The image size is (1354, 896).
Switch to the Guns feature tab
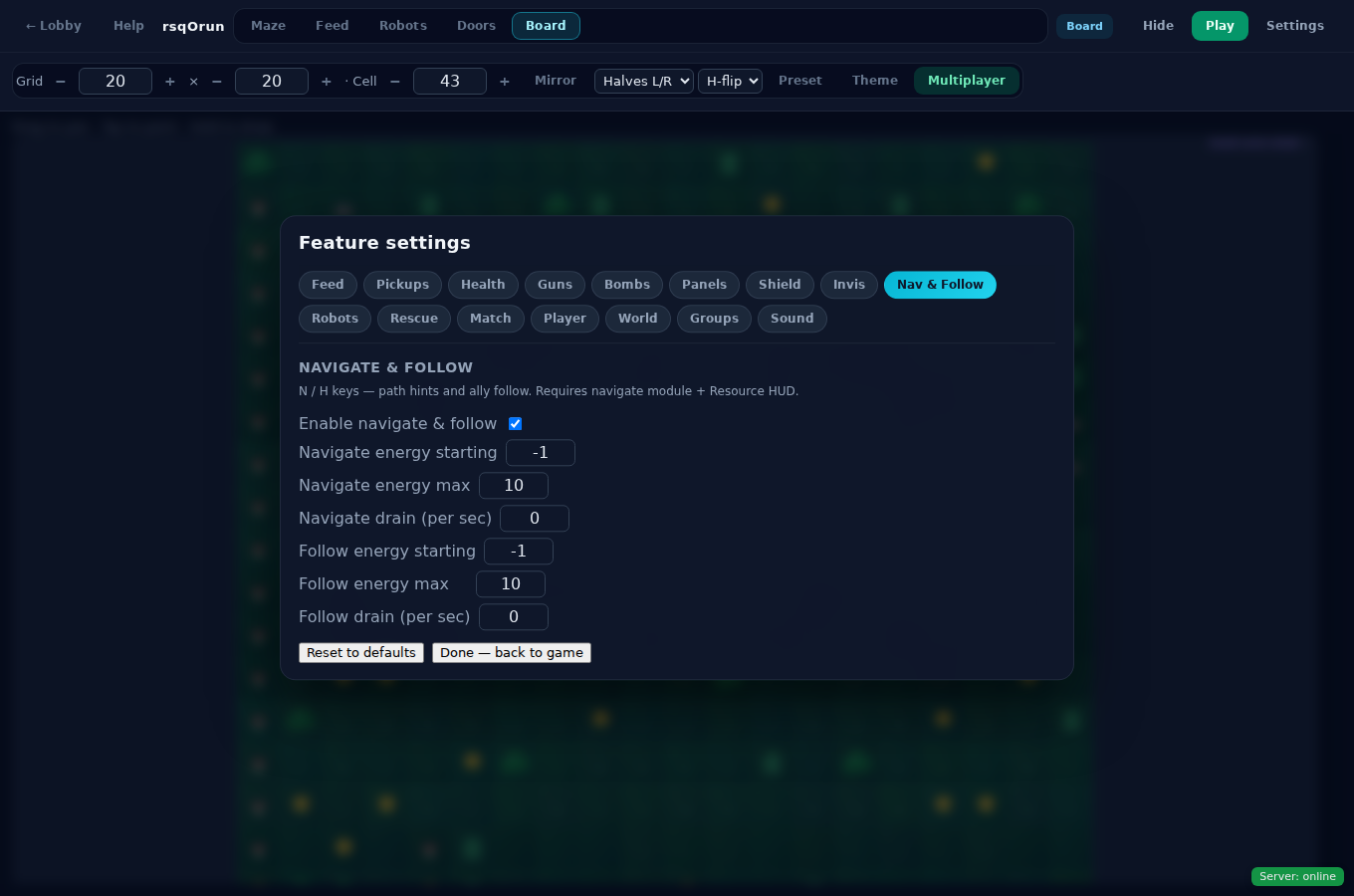(555, 285)
